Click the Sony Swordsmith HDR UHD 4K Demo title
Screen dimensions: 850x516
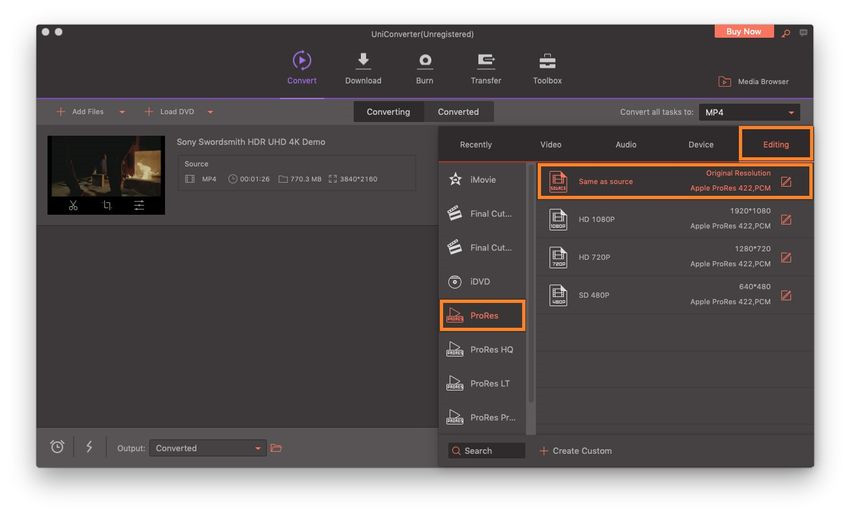click(x=251, y=142)
